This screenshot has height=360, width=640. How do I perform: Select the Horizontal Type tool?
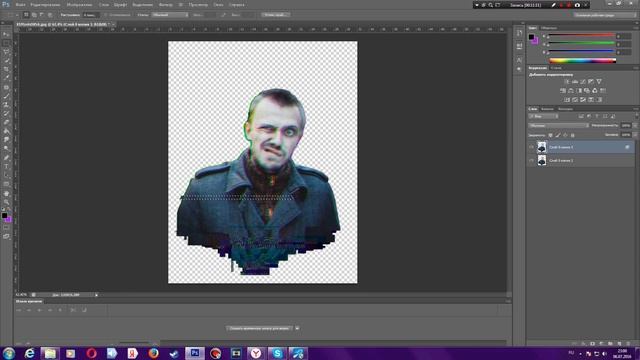click(6, 167)
